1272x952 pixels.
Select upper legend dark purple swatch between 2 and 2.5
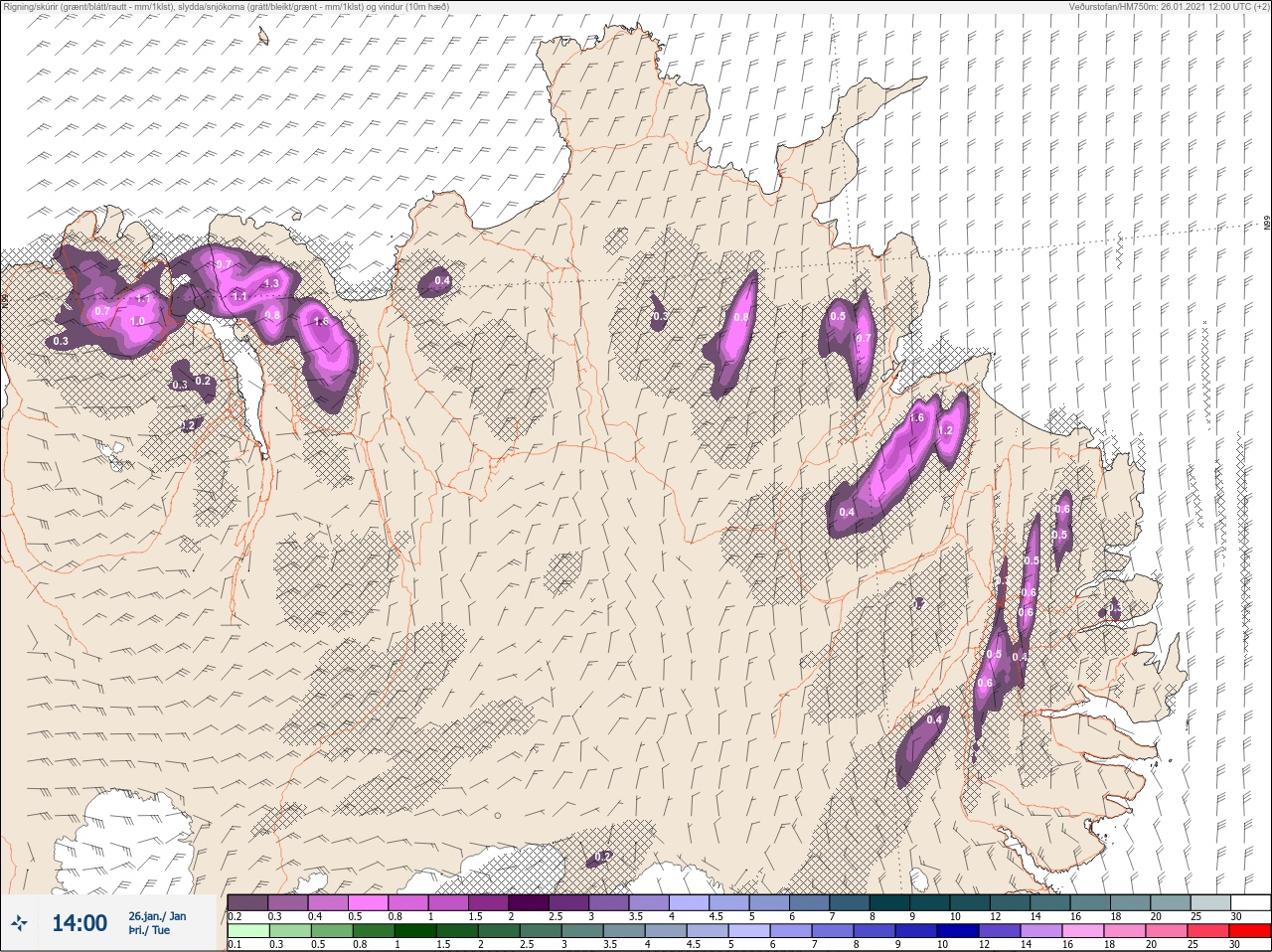pos(529,902)
